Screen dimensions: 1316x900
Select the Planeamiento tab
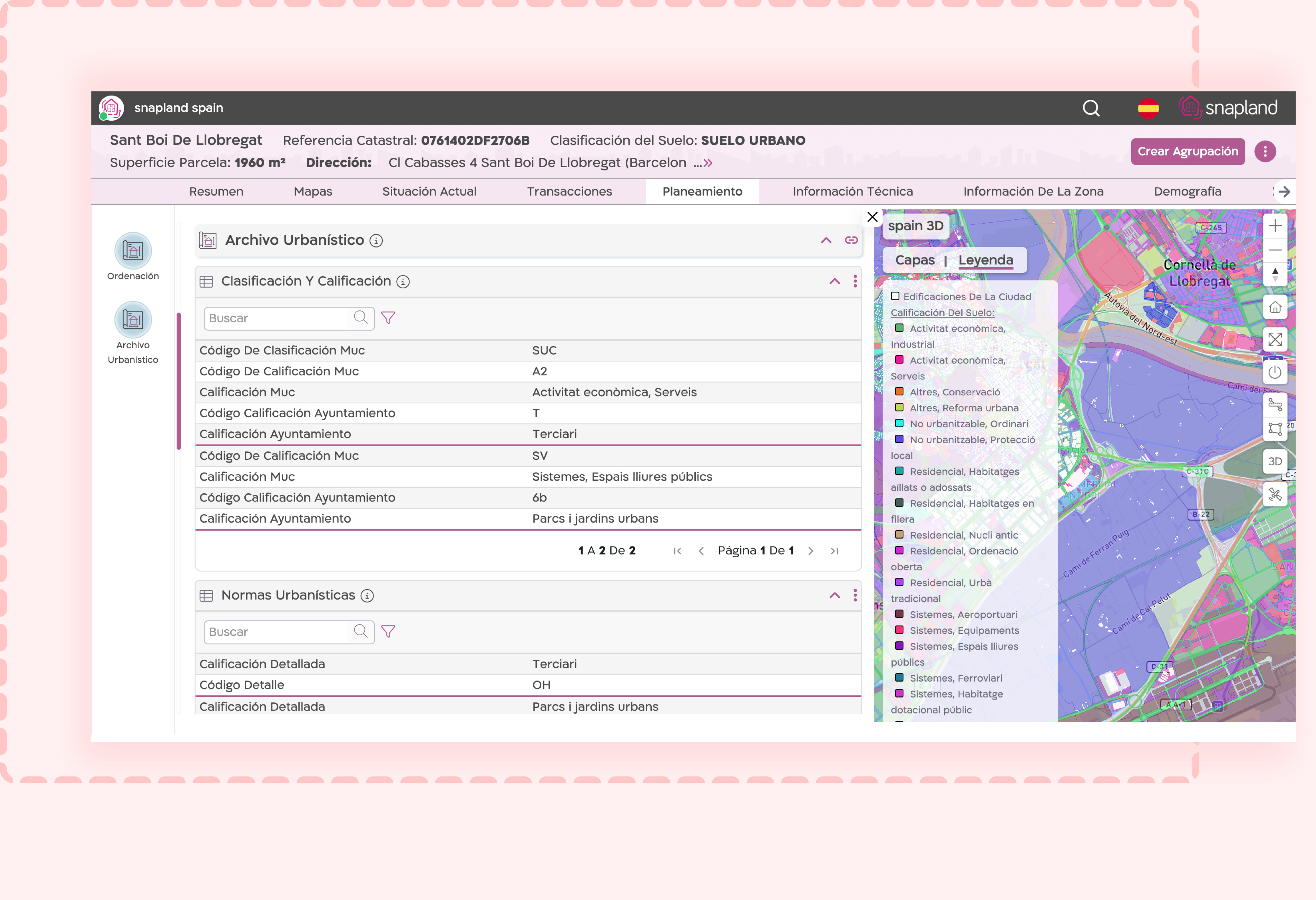702,192
